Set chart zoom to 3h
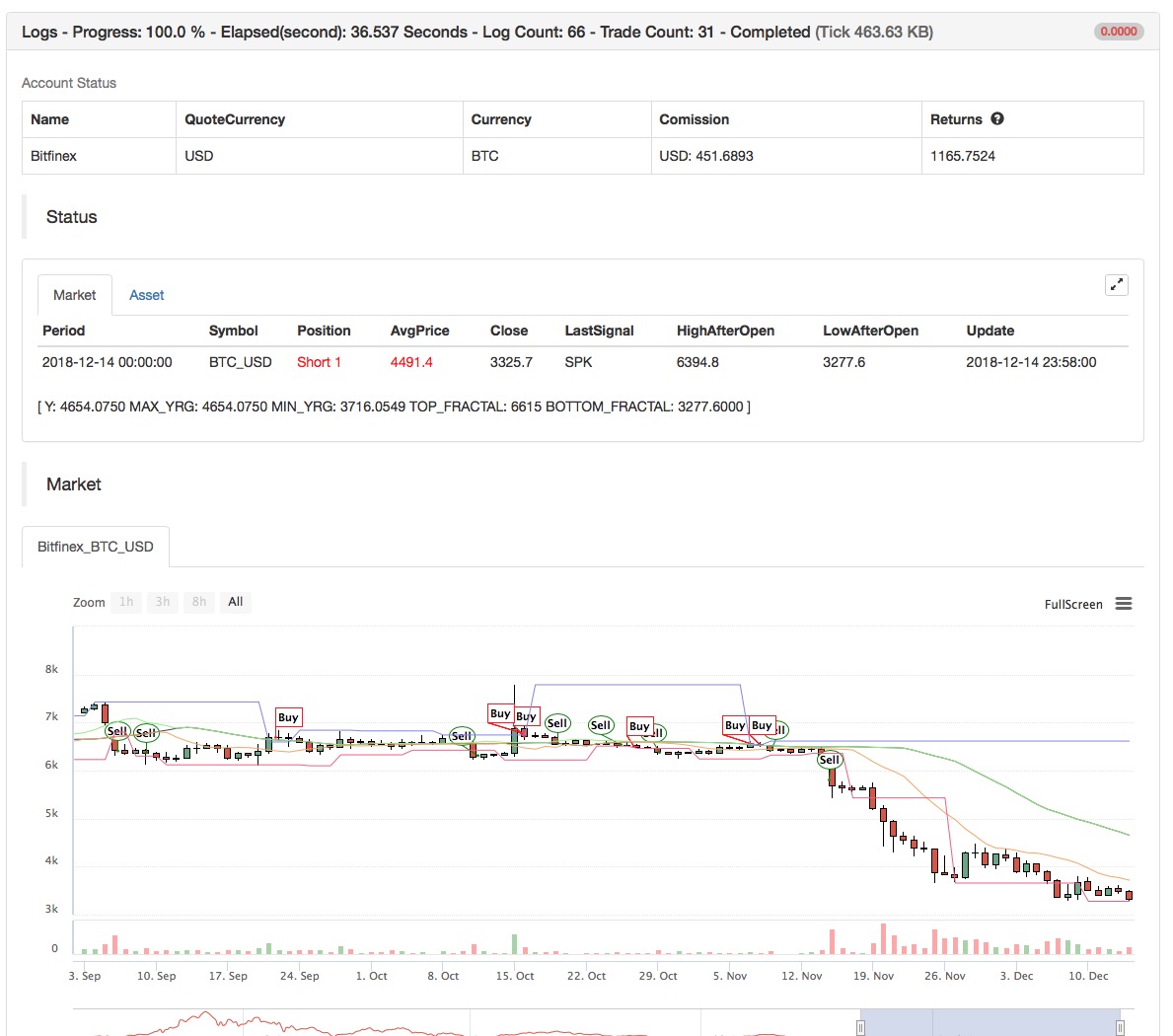Viewport: 1173px width, 1036px height. click(163, 602)
